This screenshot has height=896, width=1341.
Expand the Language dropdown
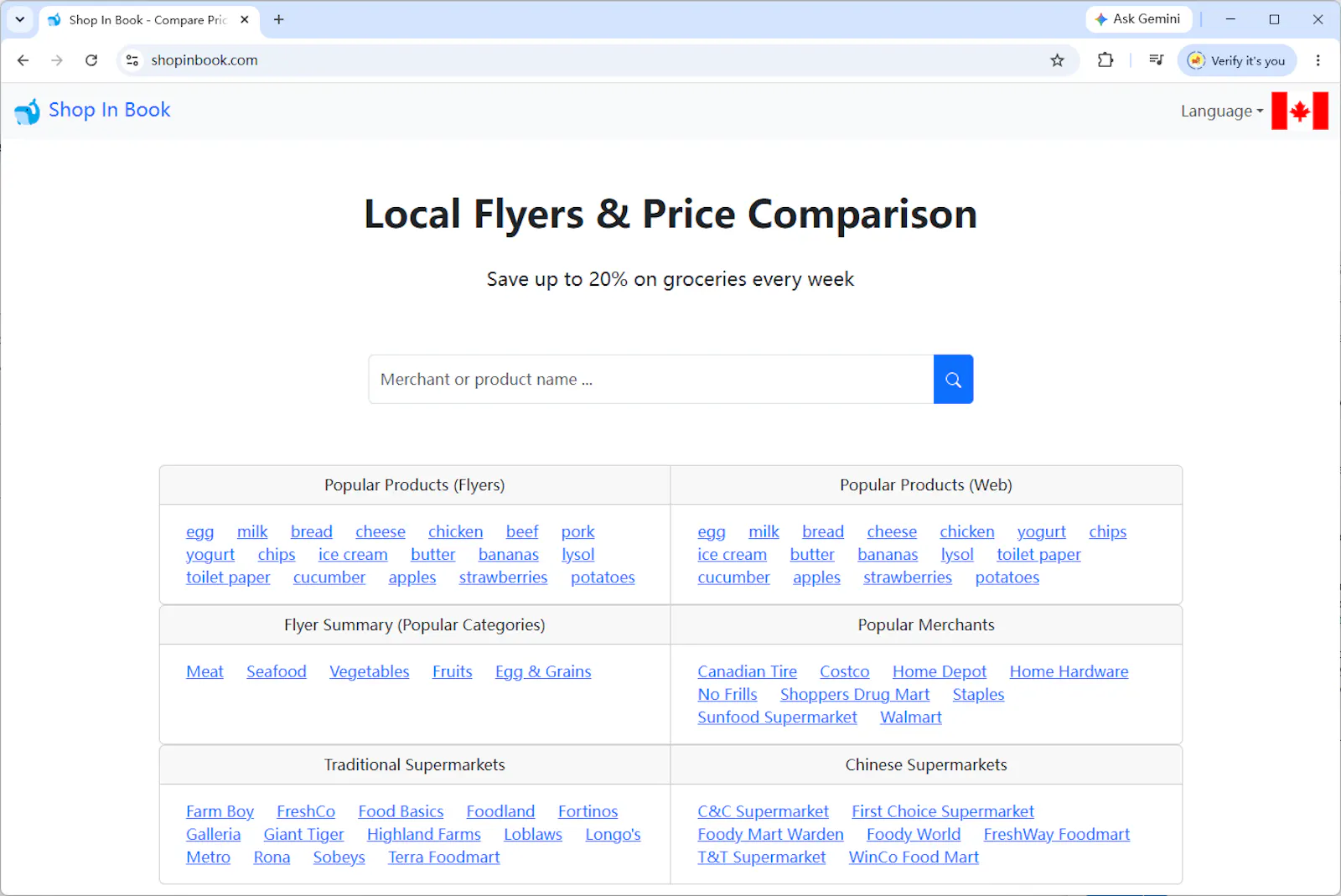click(x=1222, y=111)
